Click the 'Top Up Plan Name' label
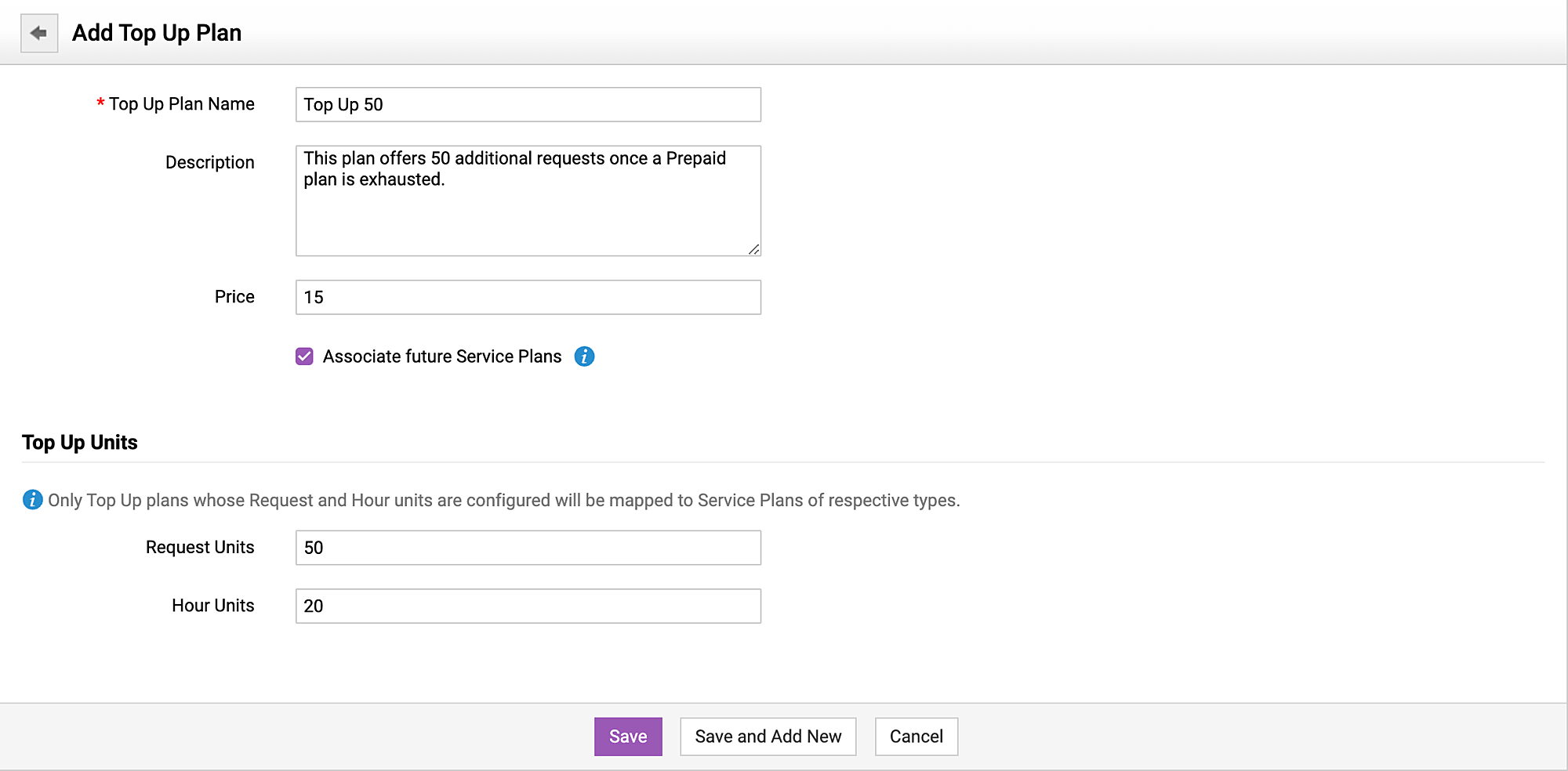 pyautogui.click(x=181, y=104)
